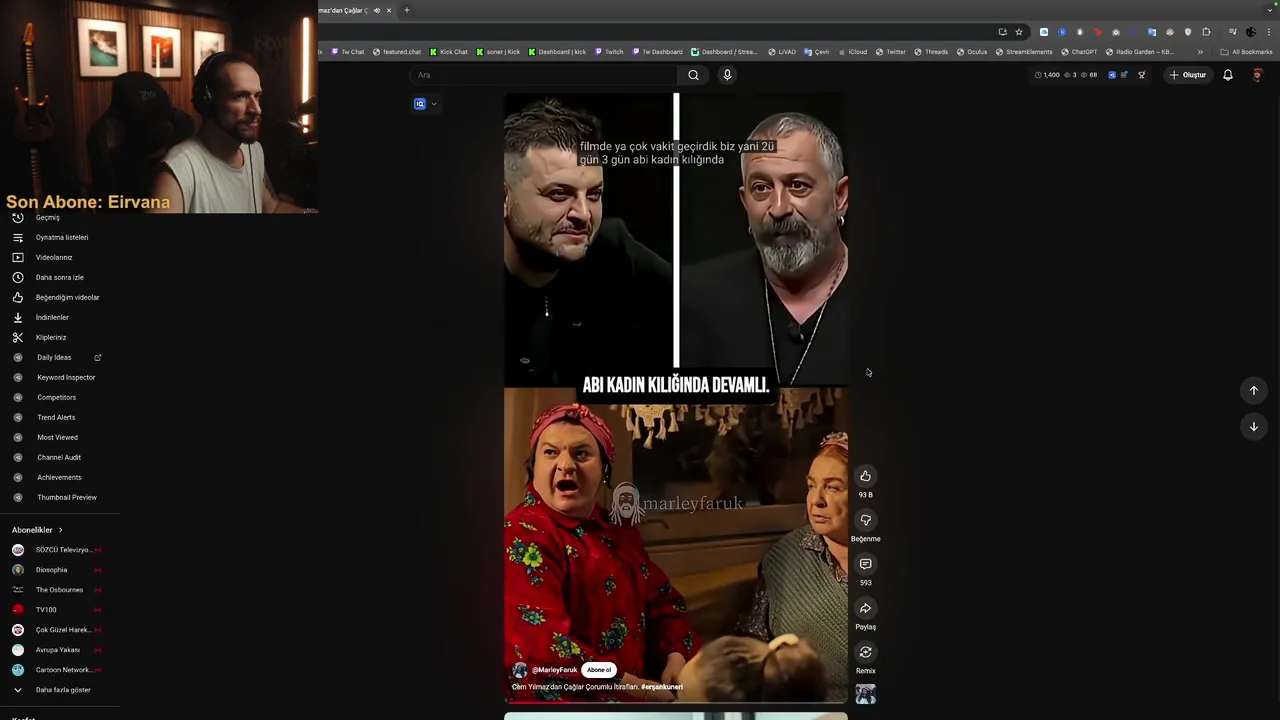The image size is (1280, 720).
Task: Open Avrupa Yakası subscription channel
Action: 58,650
